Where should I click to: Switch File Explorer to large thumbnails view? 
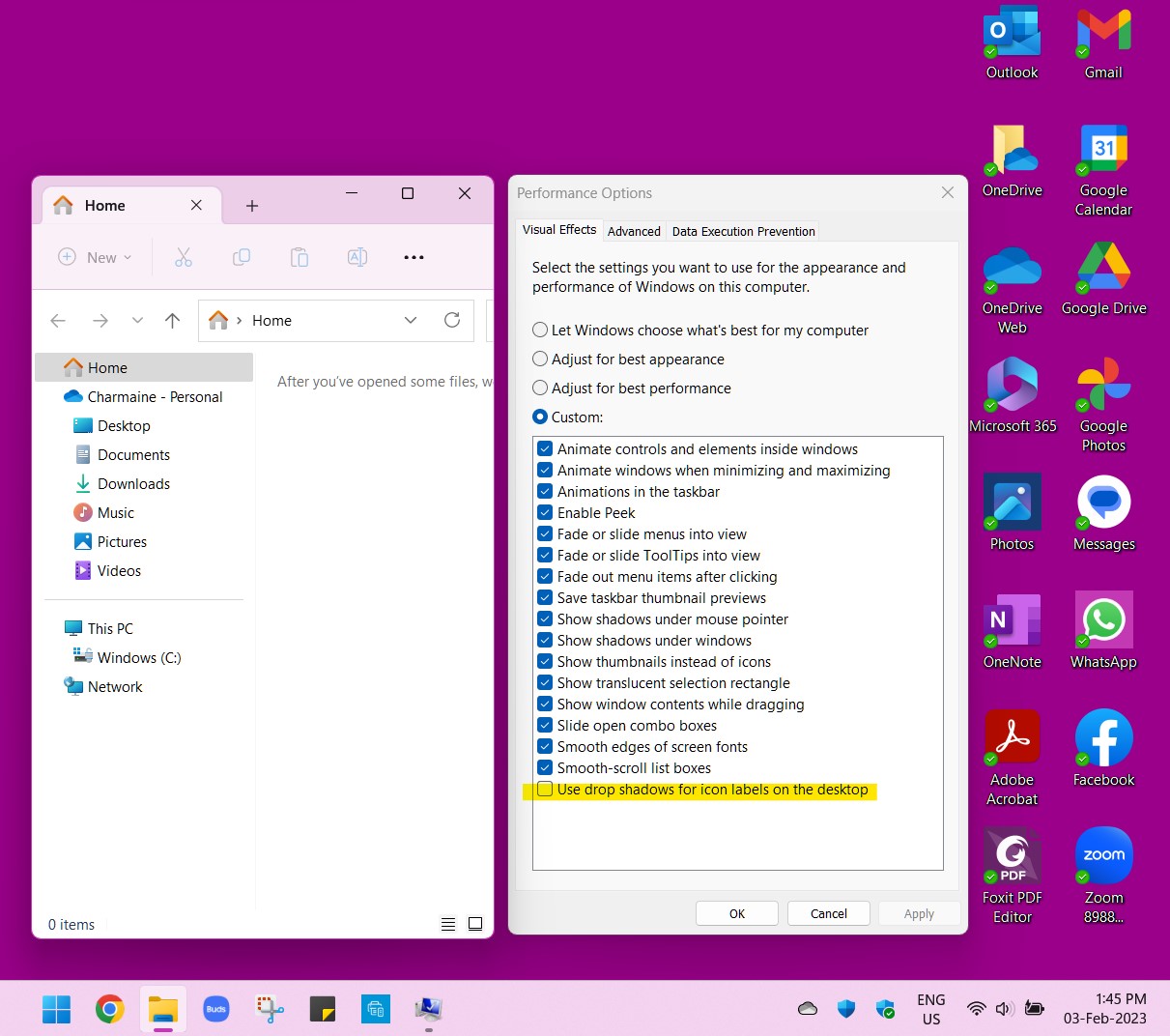click(x=475, y=924)
